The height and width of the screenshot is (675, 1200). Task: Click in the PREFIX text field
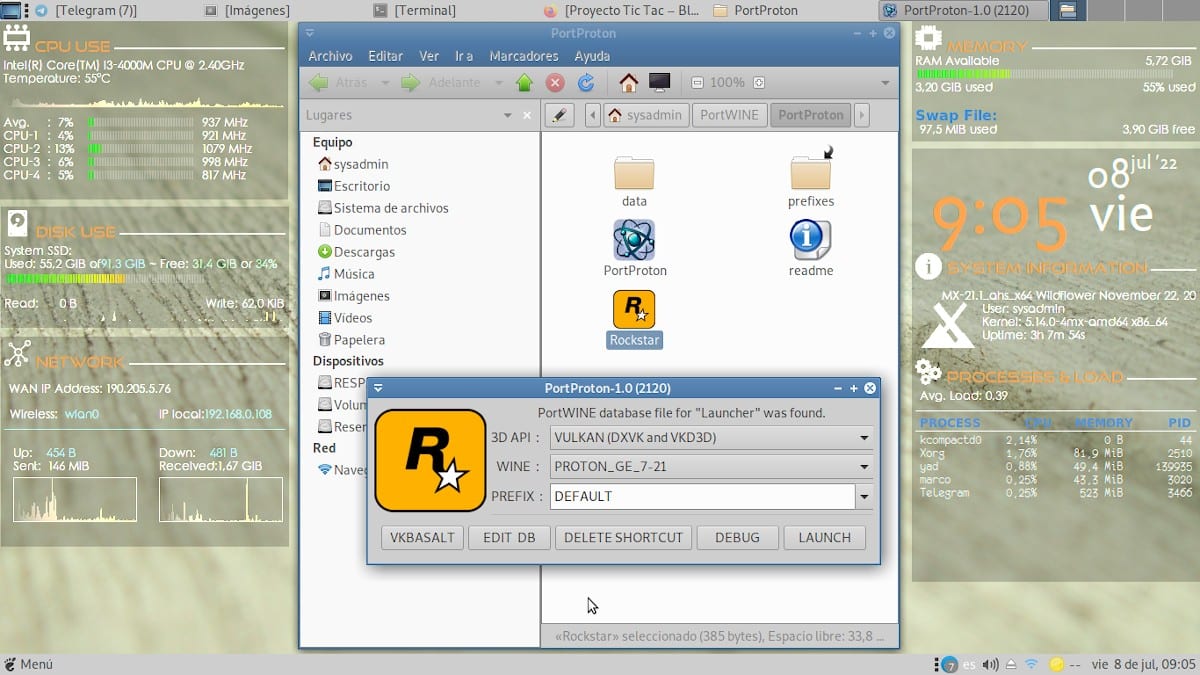(700, 497)
